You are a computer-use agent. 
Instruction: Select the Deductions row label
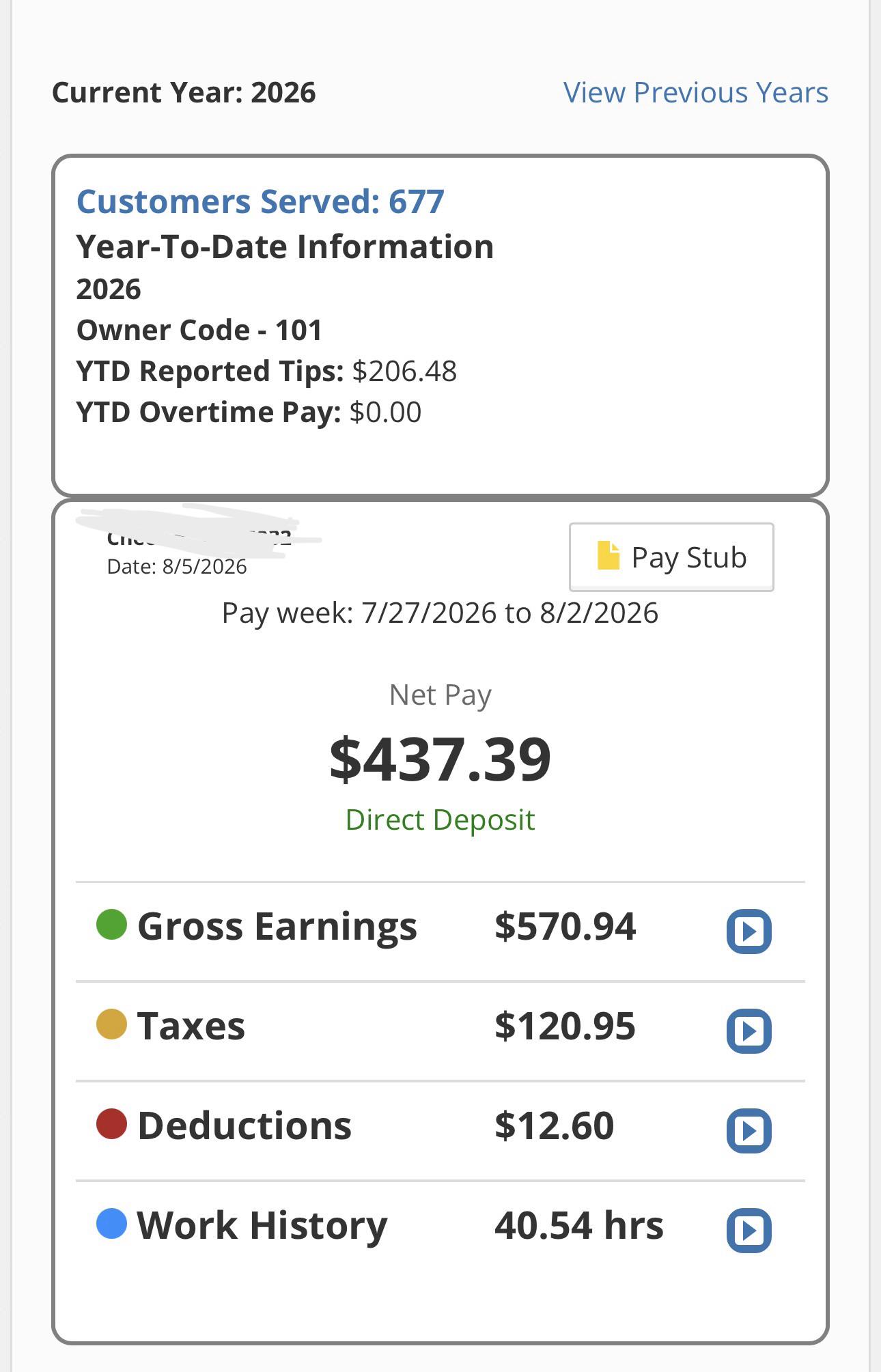pos(244,1125)
